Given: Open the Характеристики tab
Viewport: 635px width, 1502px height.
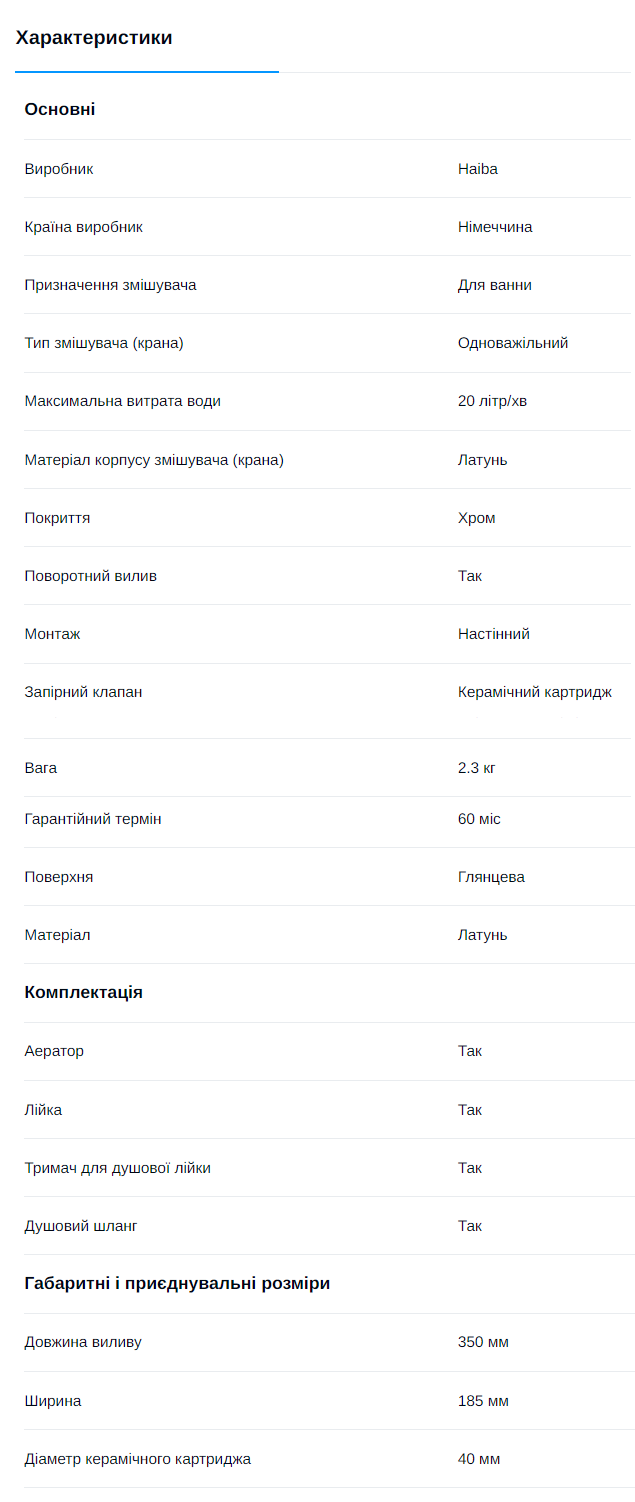Looking at the screenshot, I should (94, 38).
